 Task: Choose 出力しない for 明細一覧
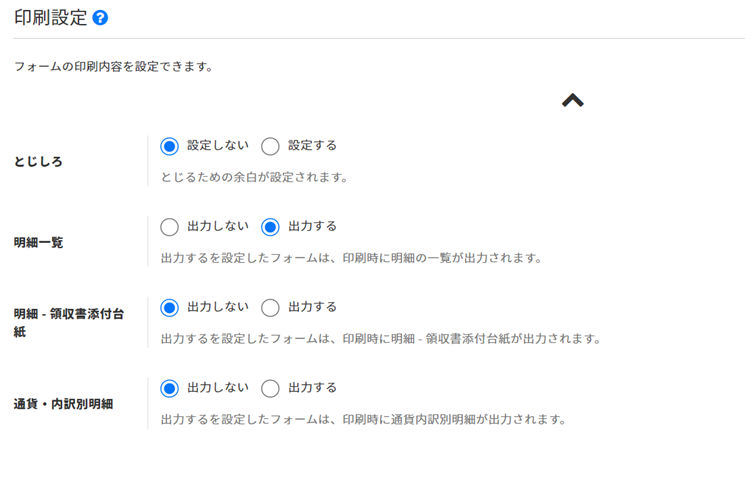(x=169, y=227)
